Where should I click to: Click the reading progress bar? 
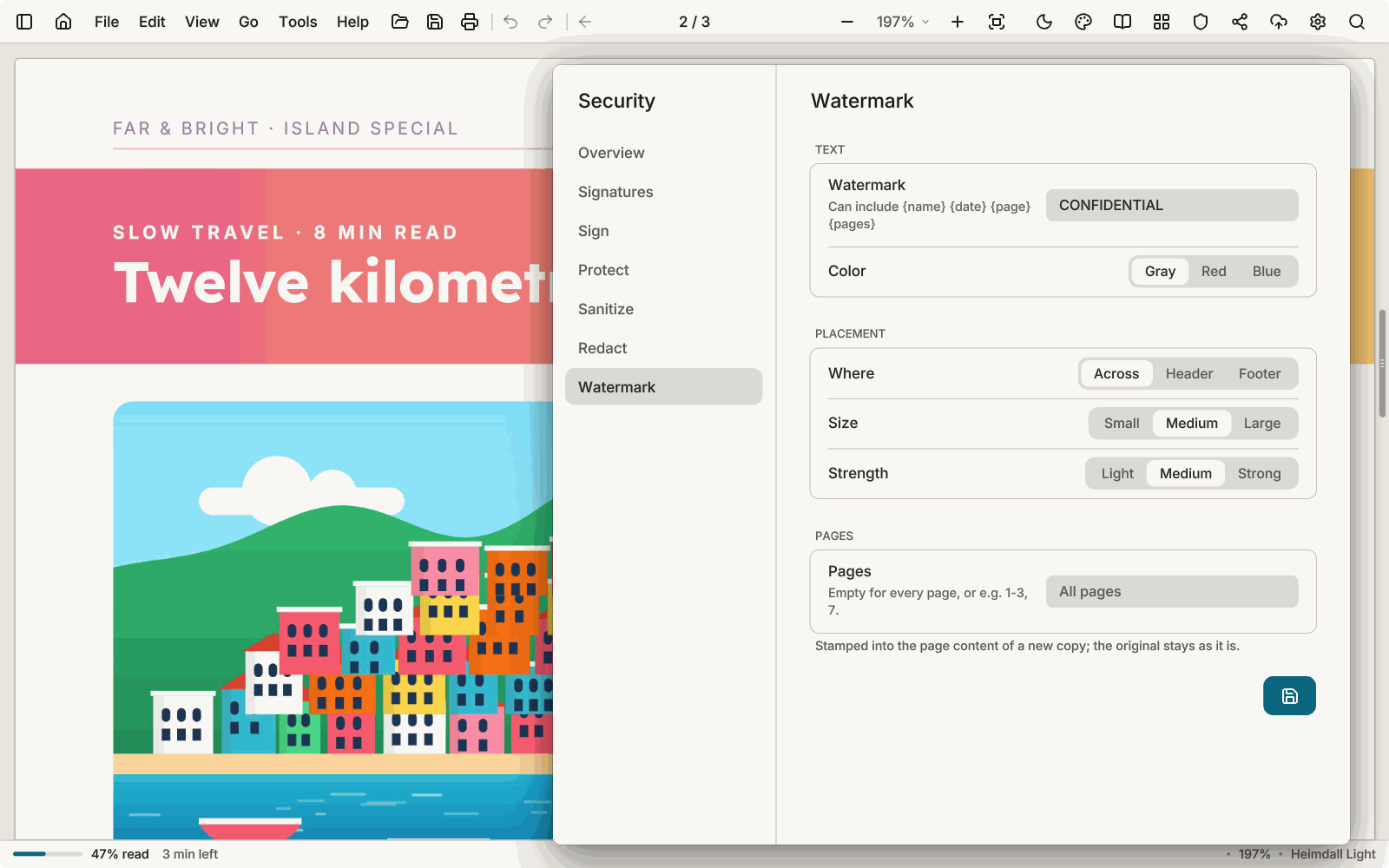point(48,854)
